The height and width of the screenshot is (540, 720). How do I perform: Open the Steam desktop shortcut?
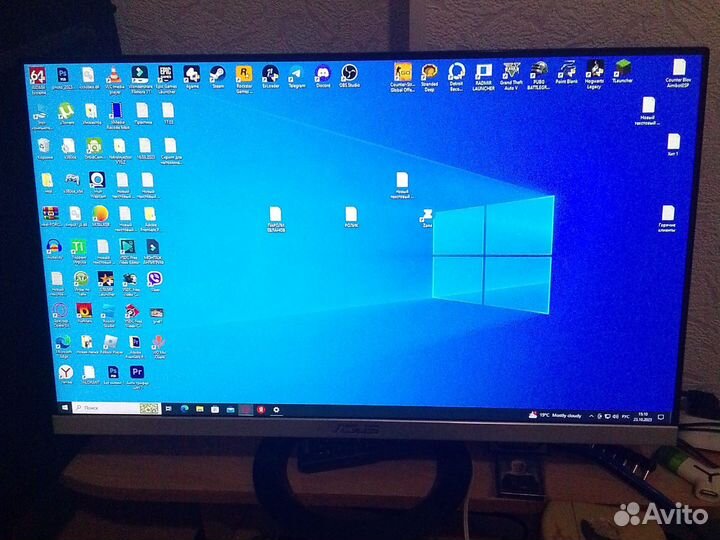pos(217,77)
